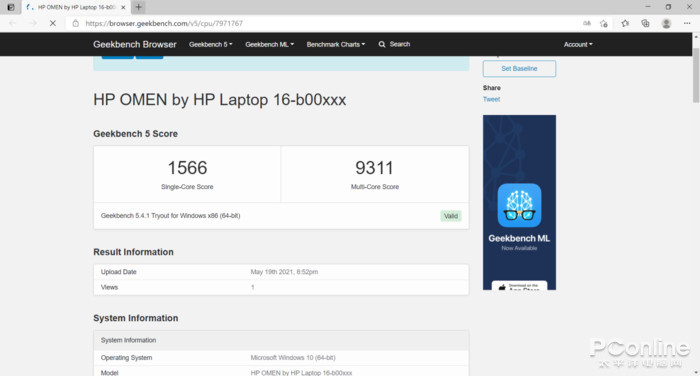This screenshot has height=376, width=700.
Task: Expand the Geekbench 5 dropdown
Action: click(x=211, y=44)
